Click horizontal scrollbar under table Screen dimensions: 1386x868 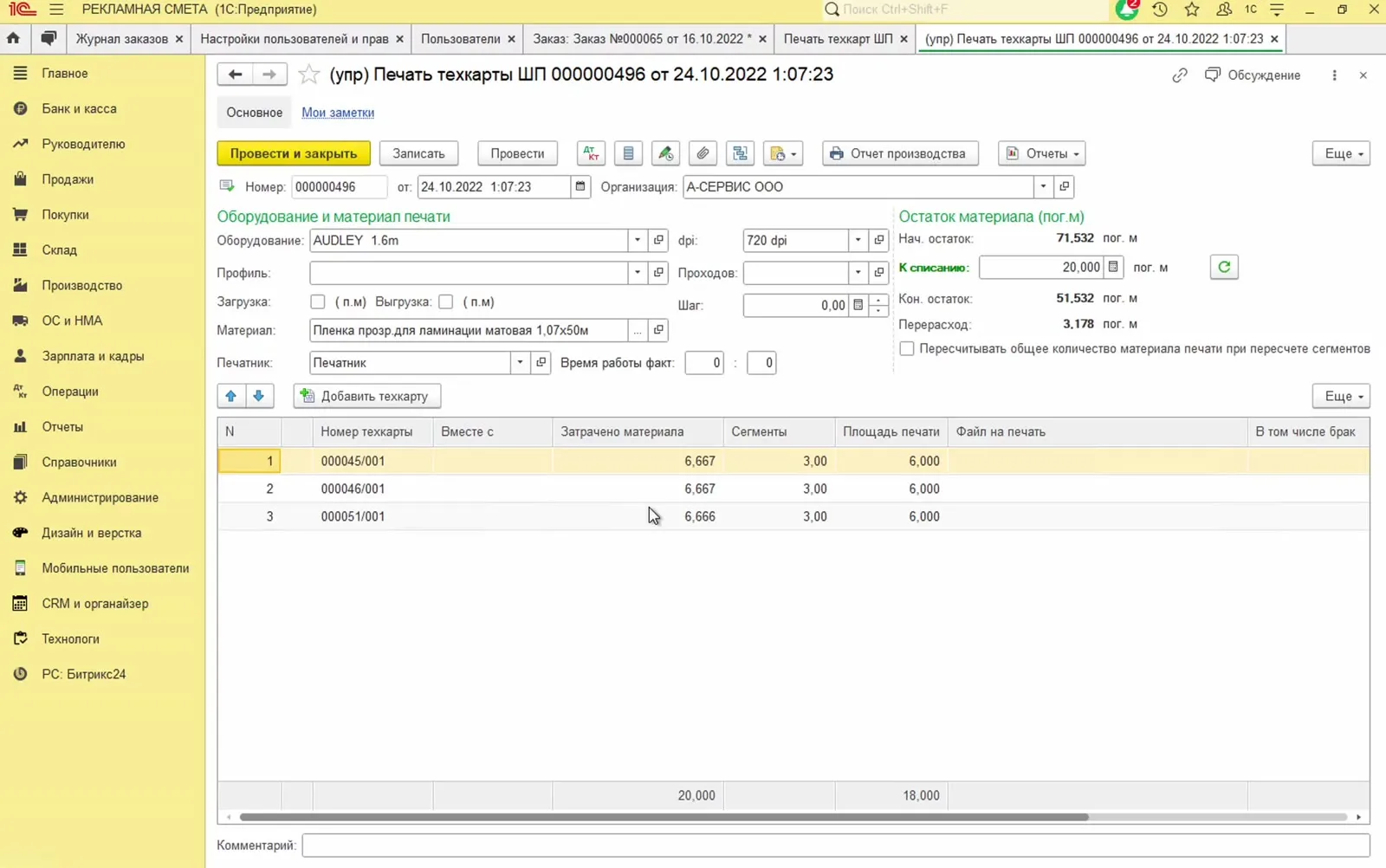[664, 817]
